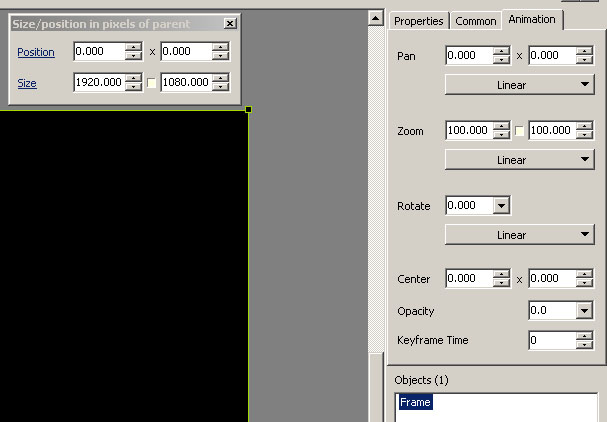607x422 pixels.
Task: Click the Position link label
Action: (x=36, y=52)
